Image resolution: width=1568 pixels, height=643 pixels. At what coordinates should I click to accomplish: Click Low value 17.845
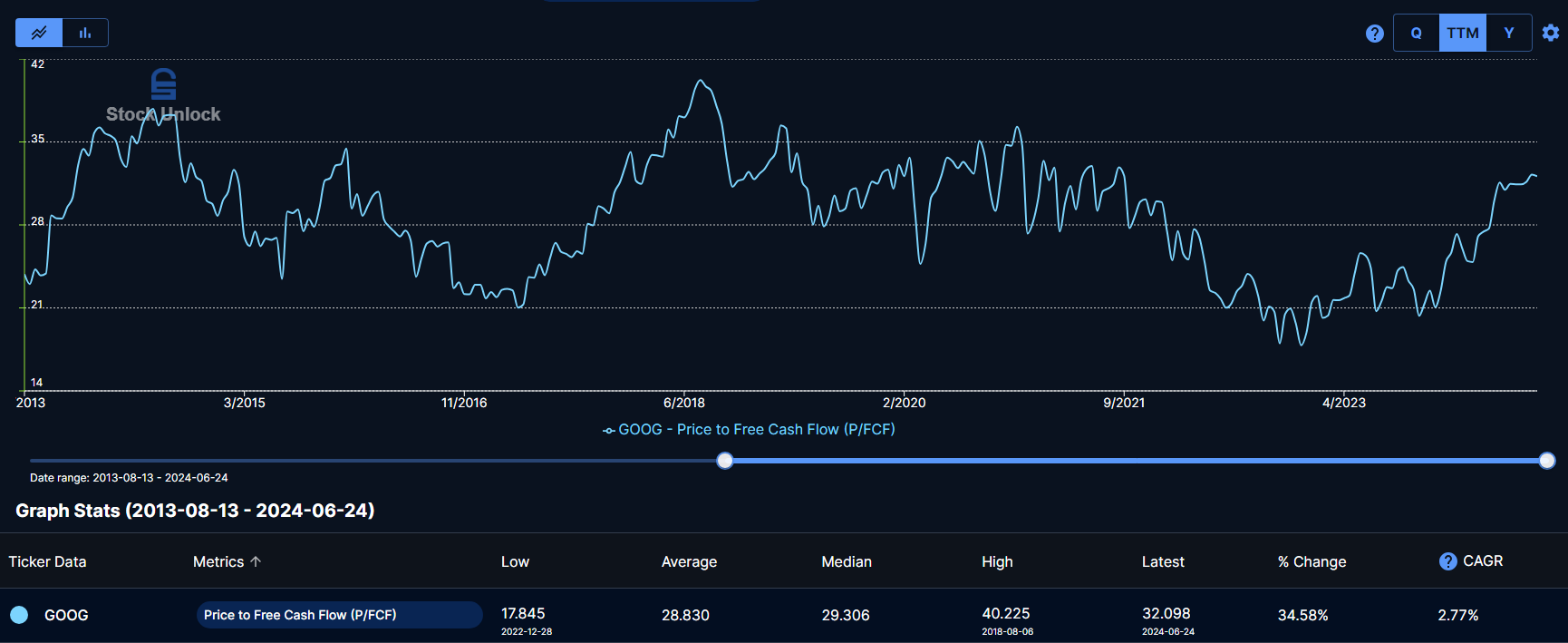pyautogui.click(x=523, y=613)
